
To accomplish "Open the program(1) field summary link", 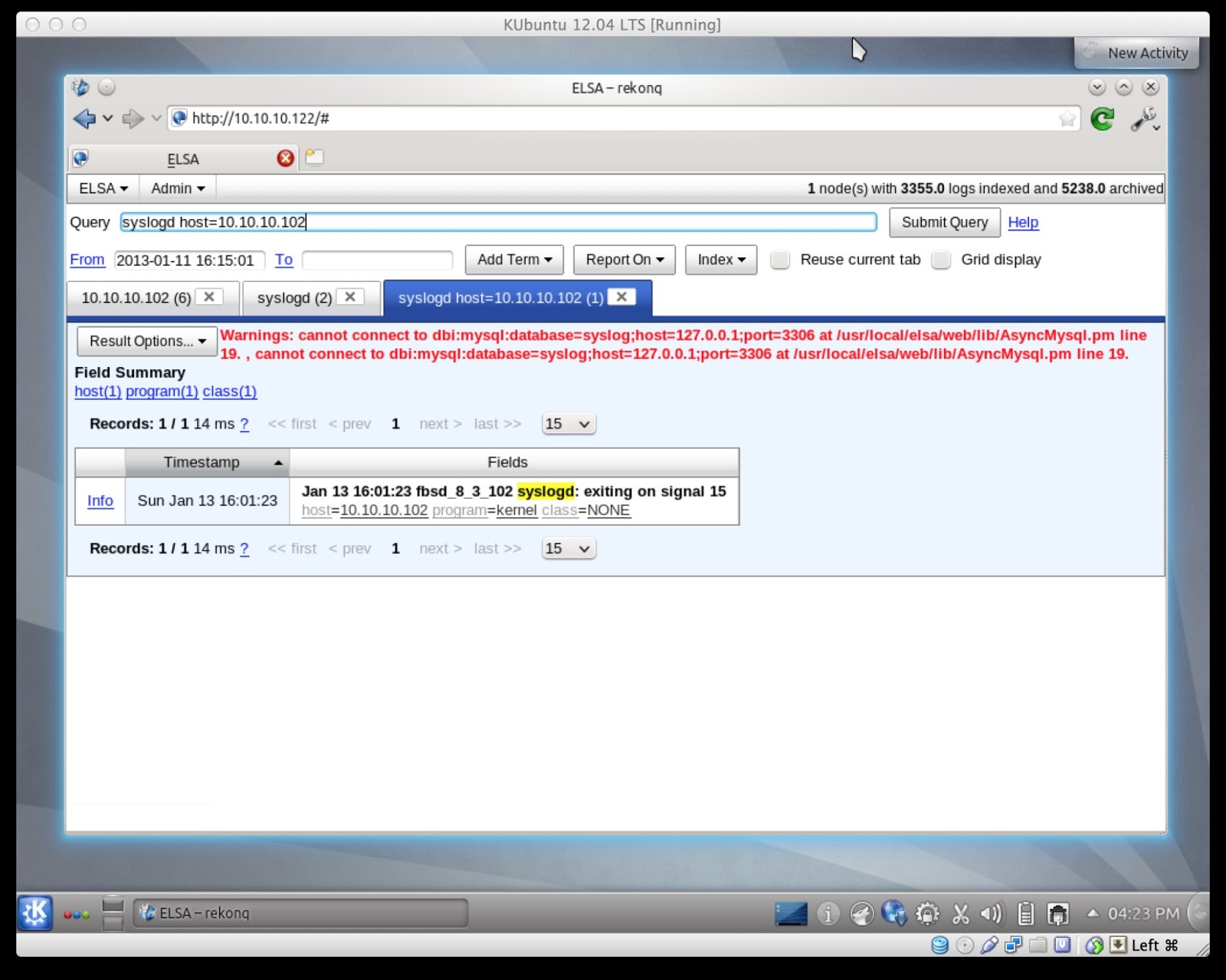I will (x=162, y=392).
